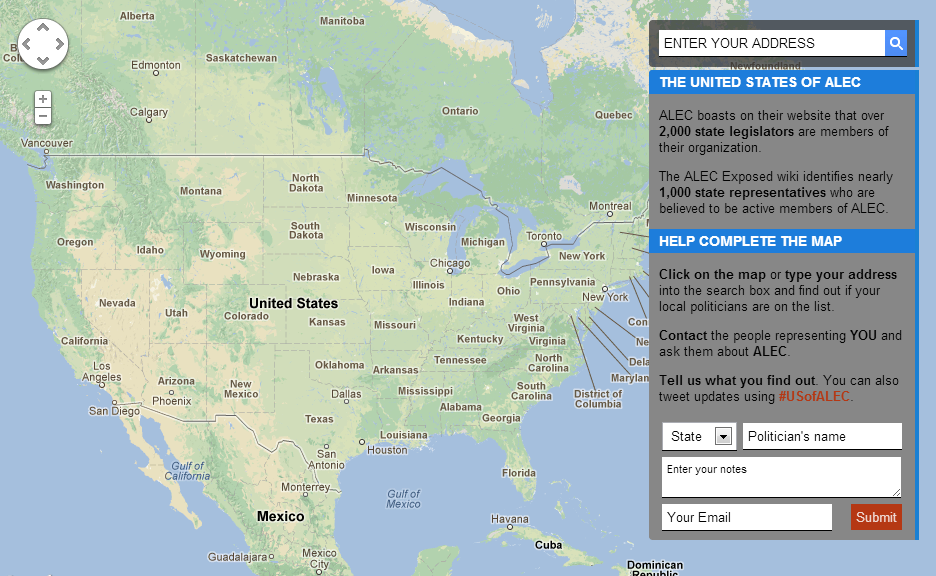This screenshot has width=936, height=576.
Task: Zoom out of the map
Action: click(x=41, y=115)
